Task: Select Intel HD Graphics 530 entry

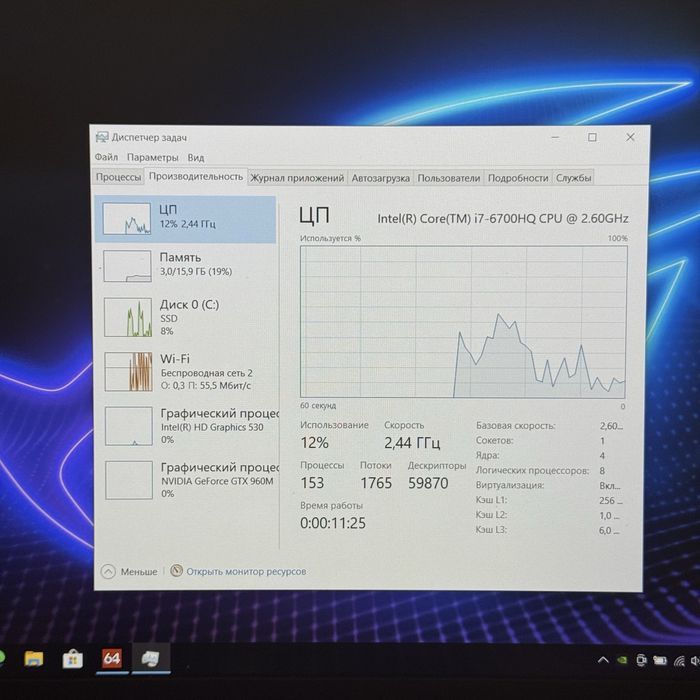Action: pos(186,426)
